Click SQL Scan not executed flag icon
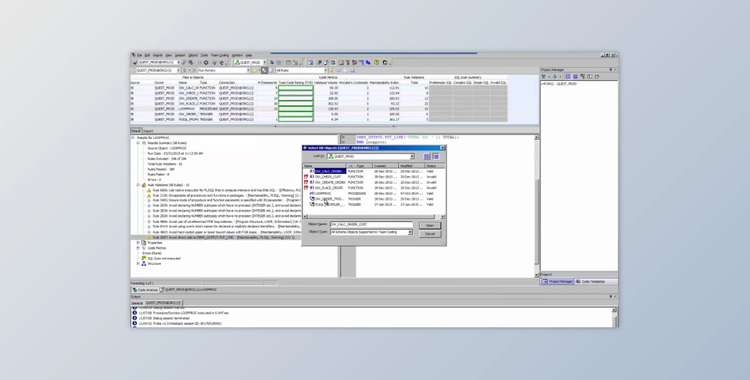Screen dimensions: 750x380 [x=143, y=258]
